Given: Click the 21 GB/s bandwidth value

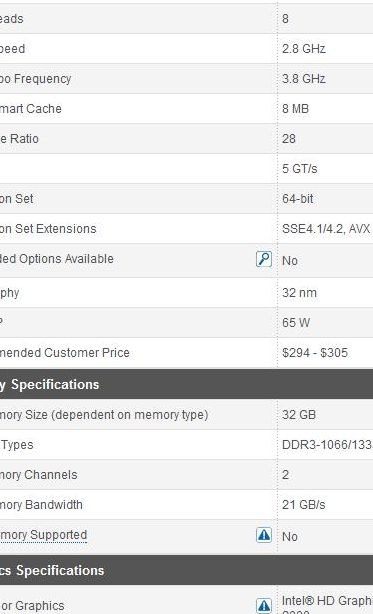Looking at the screenshot, I should [x=304, y=505].
